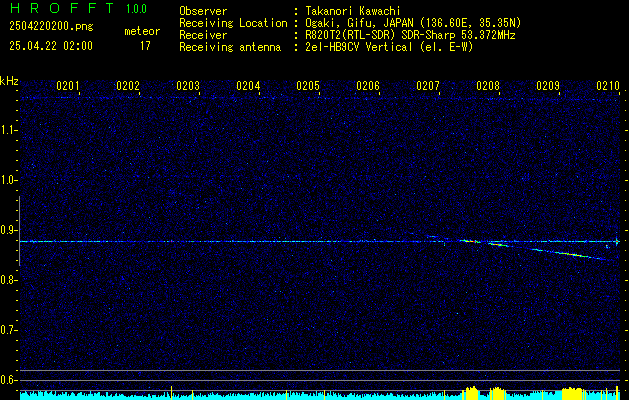Click the 0205 time marker
The image size is (629, 400).
point(308,86)
